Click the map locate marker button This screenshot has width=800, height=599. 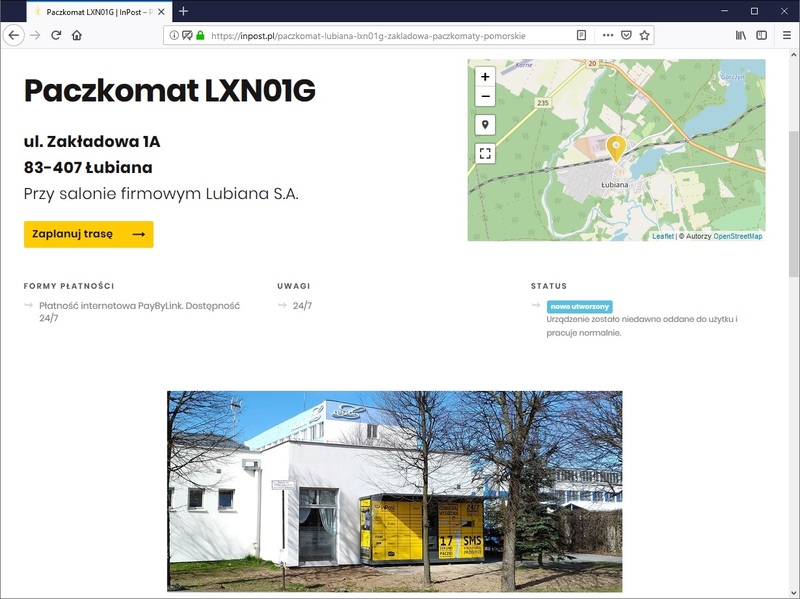coord(485,124)
